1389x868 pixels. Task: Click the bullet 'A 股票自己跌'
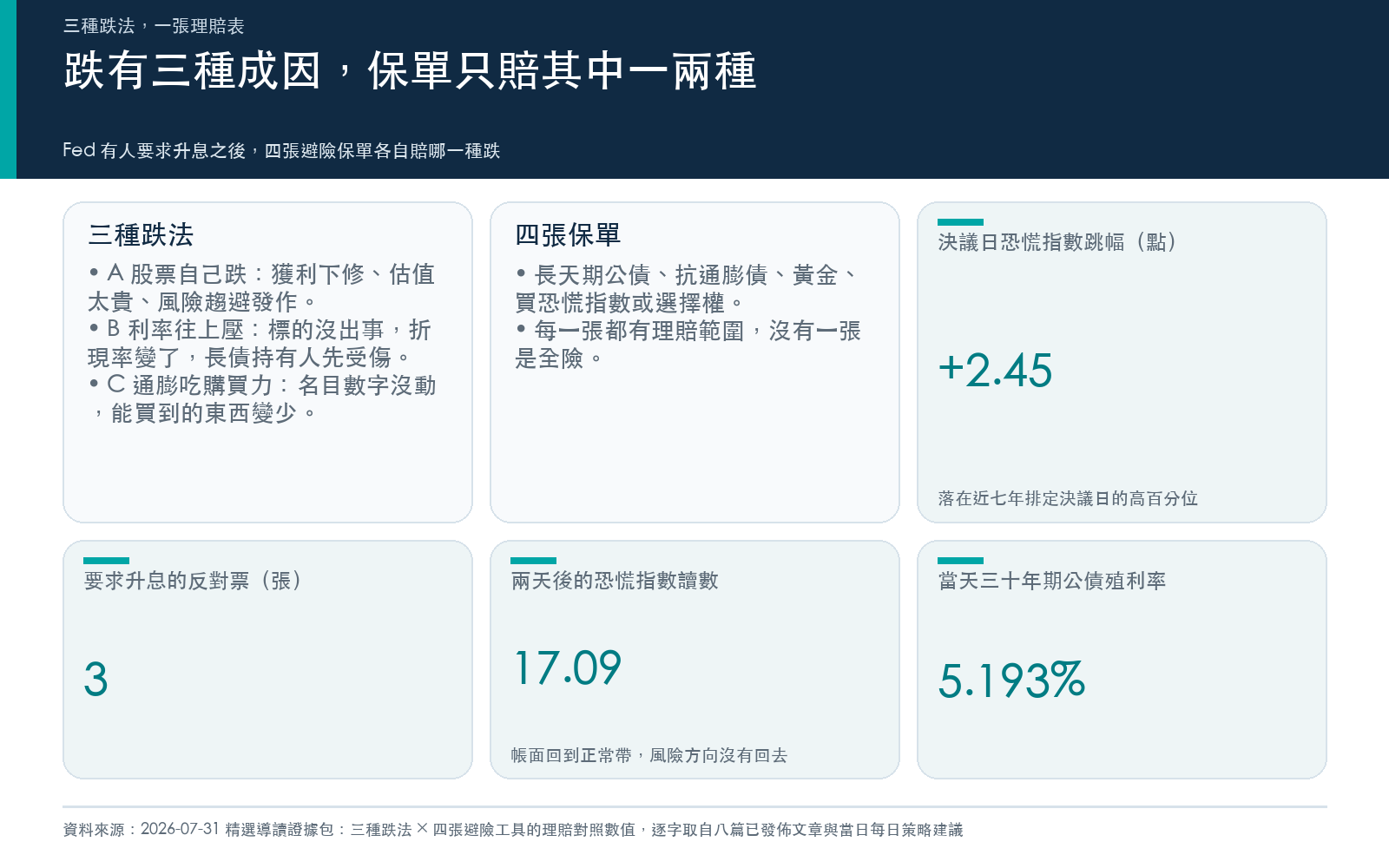[x=261, y=288]
